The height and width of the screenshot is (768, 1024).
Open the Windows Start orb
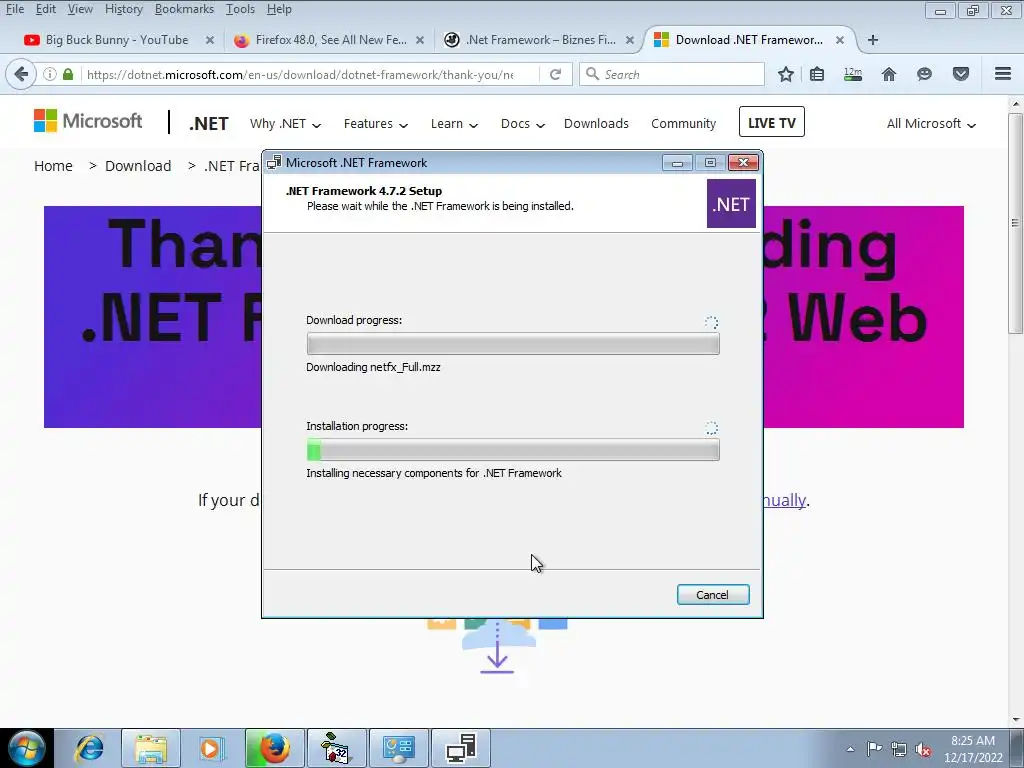point(27,748)
